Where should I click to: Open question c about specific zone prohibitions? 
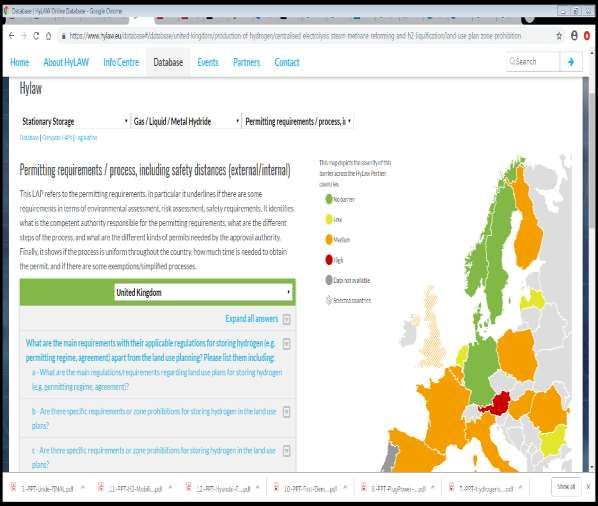point(154,457)
